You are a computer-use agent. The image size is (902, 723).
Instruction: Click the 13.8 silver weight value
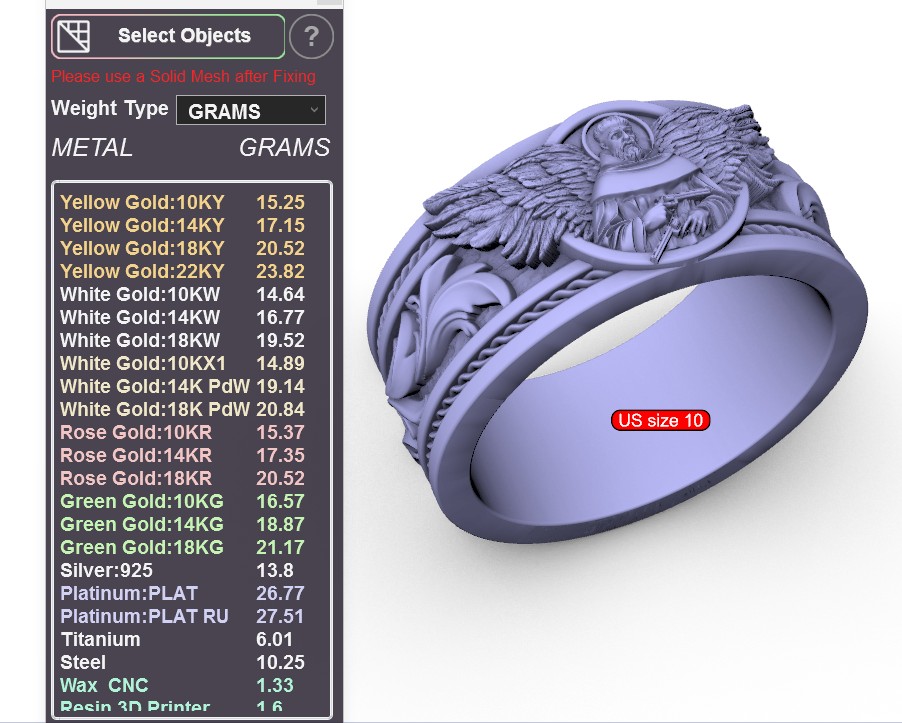(x=275, y=571)
